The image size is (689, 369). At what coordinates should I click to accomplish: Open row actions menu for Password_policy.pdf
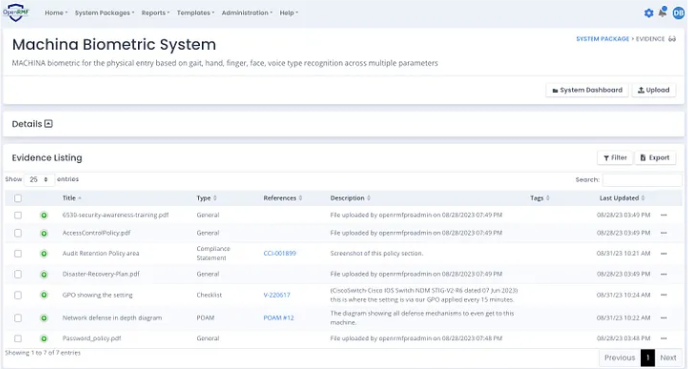point(664,338)
